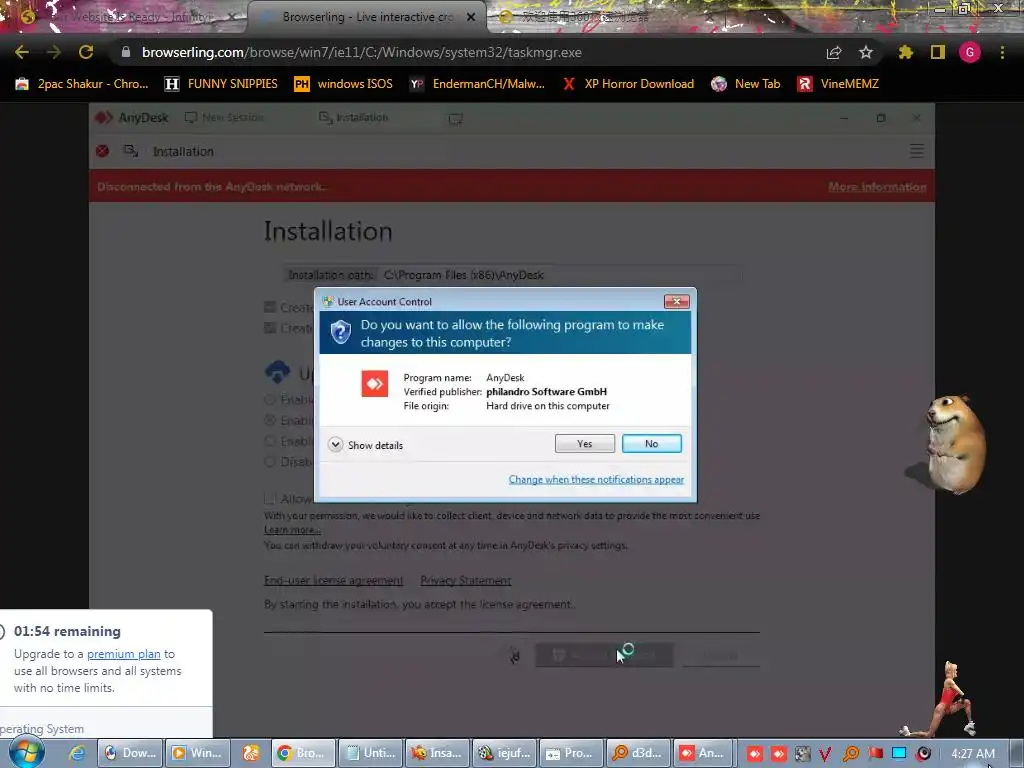Toggle the Chrome side panel icon

click(938, 52)
